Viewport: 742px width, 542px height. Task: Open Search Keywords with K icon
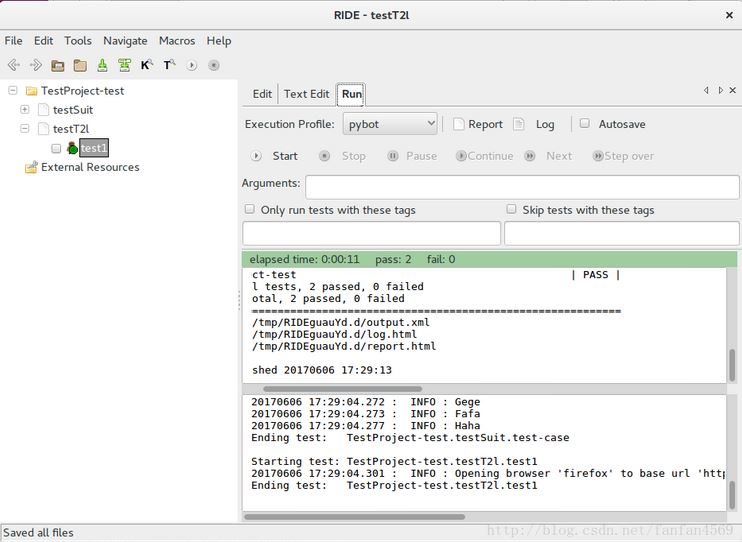(147, 65)
